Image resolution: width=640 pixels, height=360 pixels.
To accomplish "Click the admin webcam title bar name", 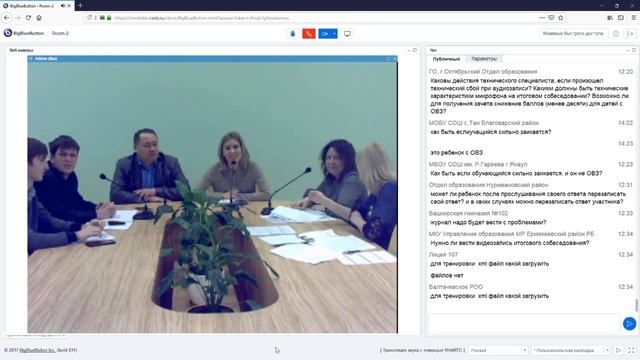I will click(46, 59).
